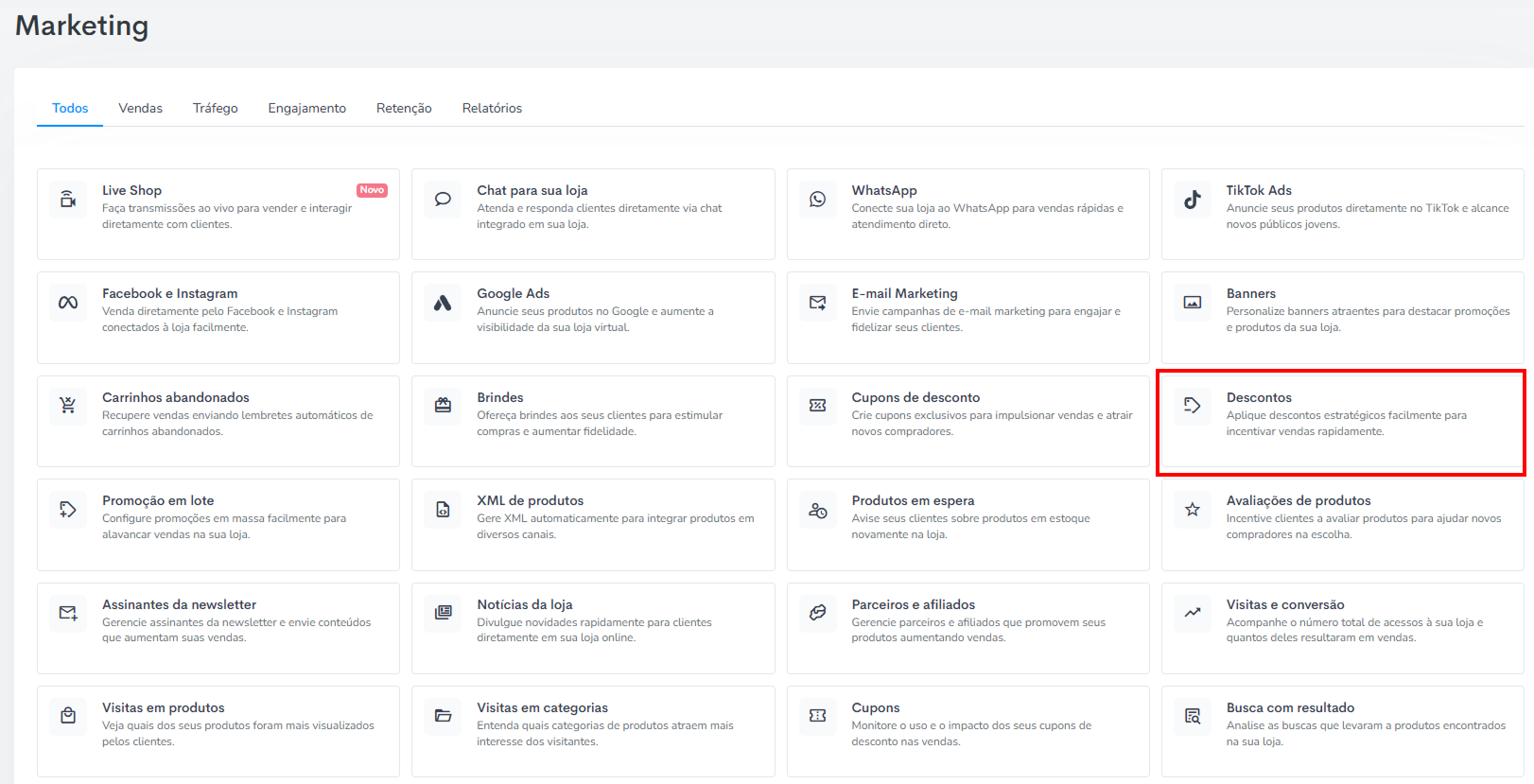The image size is (1534, 784).
Task: Open the Google Ads title
Action: tap(514, 293)
